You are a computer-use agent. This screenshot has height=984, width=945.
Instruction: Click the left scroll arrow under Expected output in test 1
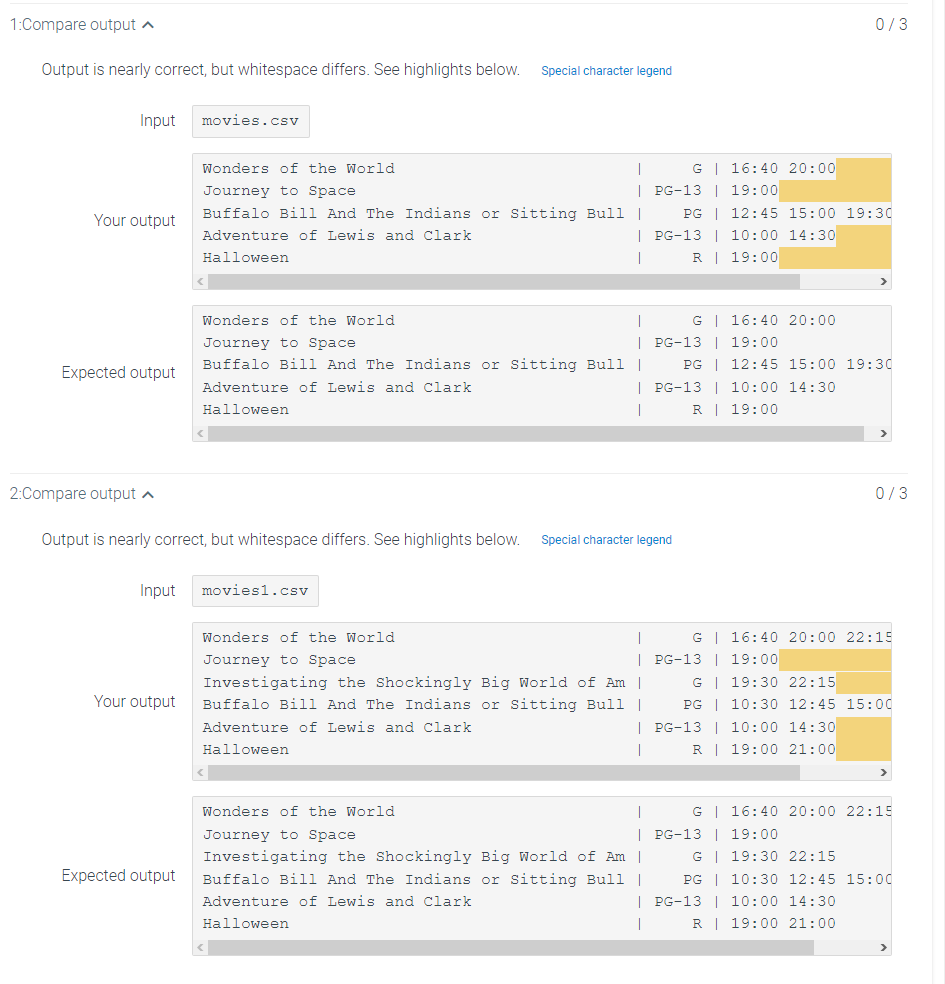[199, 433]
